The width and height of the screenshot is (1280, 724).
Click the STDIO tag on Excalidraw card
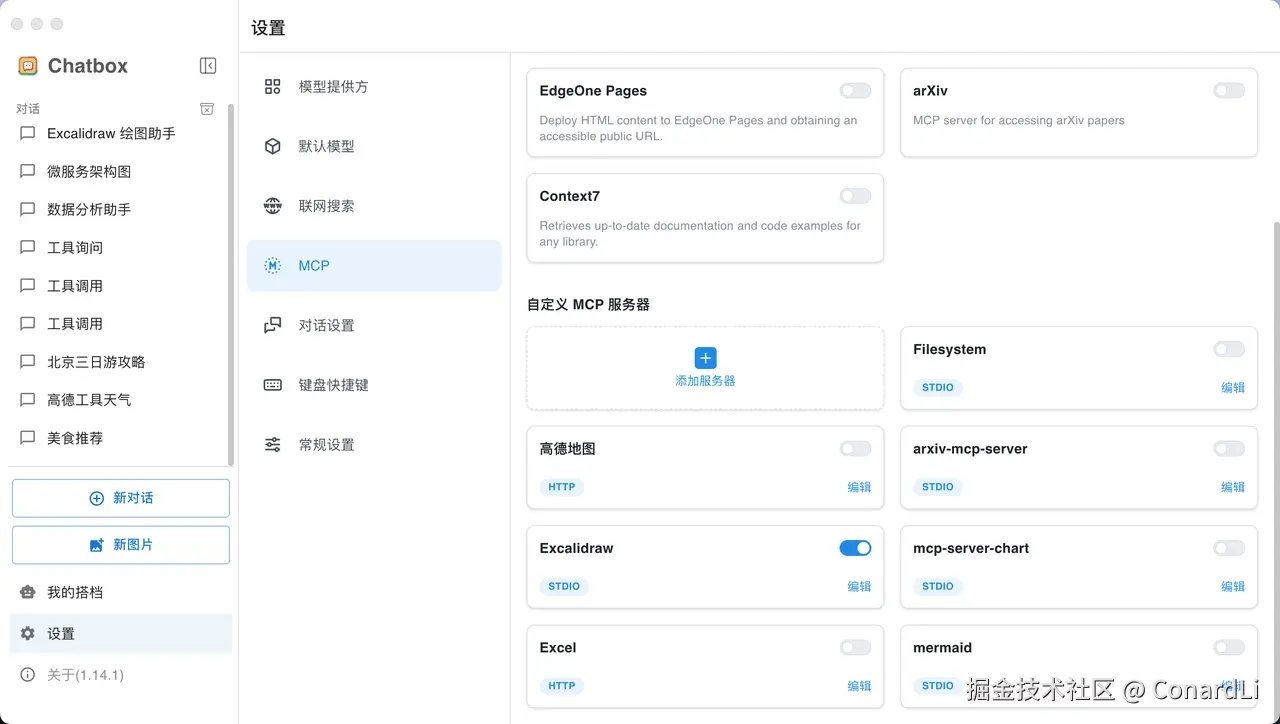point(564,586)
